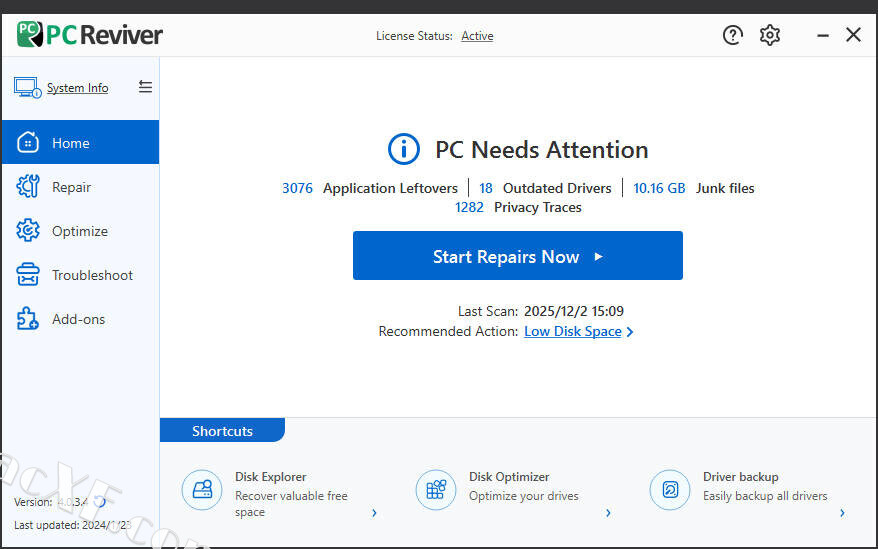
Task: Expand Disk Optimizer with its chevron arrow
Action: click(608, 513)
